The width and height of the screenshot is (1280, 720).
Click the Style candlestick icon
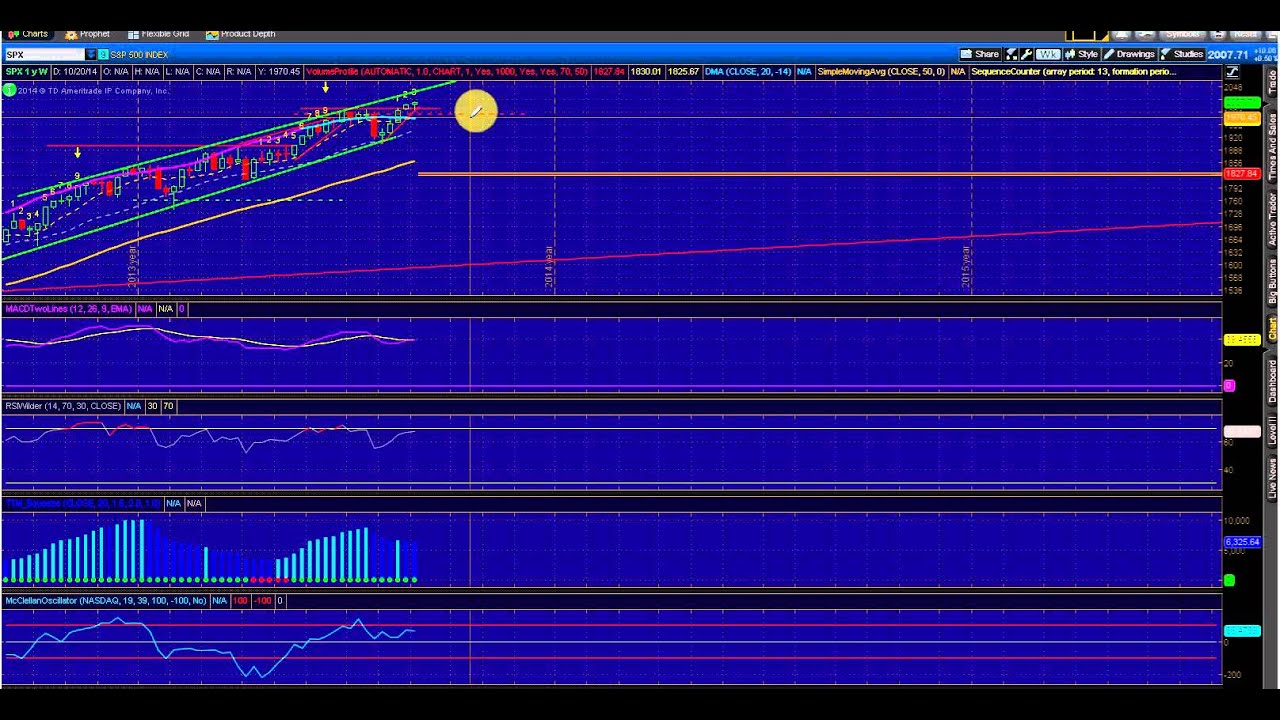[x=1070, y=54]
